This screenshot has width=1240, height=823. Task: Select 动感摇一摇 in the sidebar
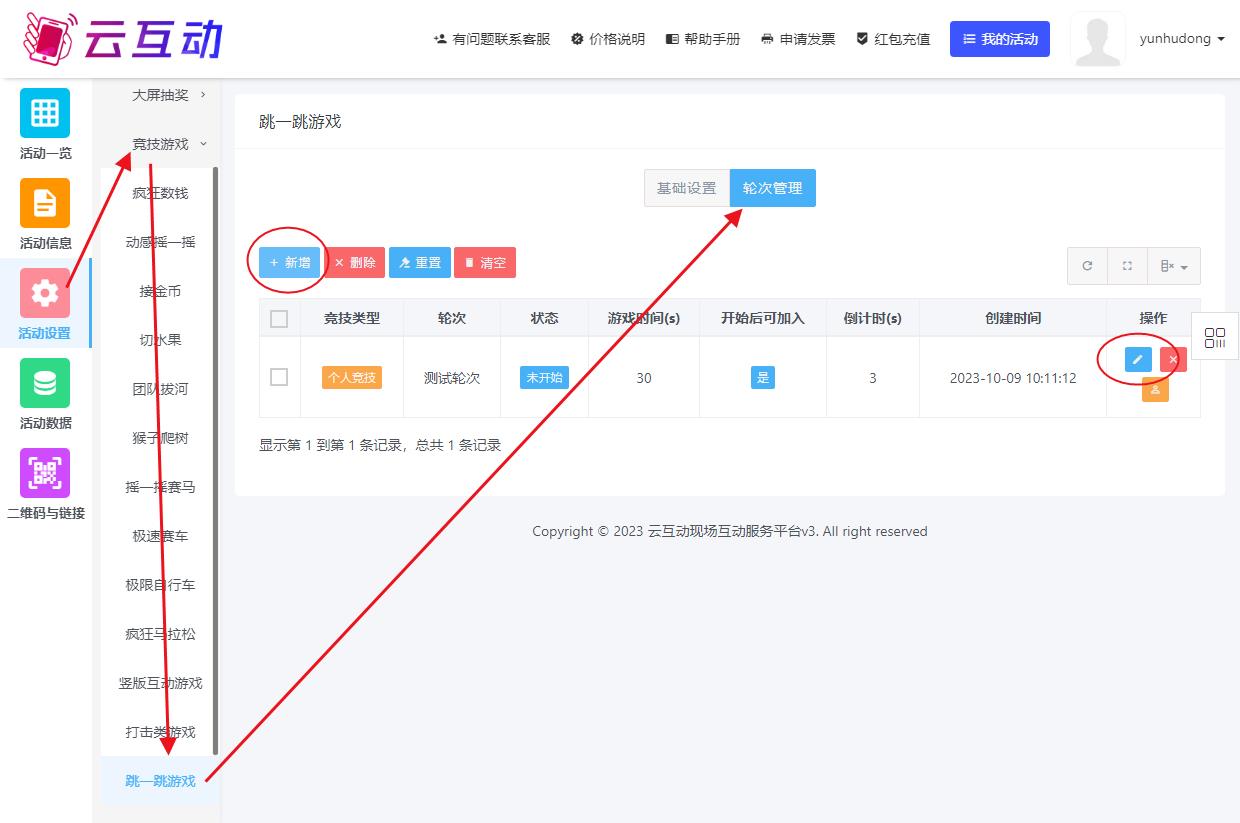pyautogui.click(x=160, y=242)
